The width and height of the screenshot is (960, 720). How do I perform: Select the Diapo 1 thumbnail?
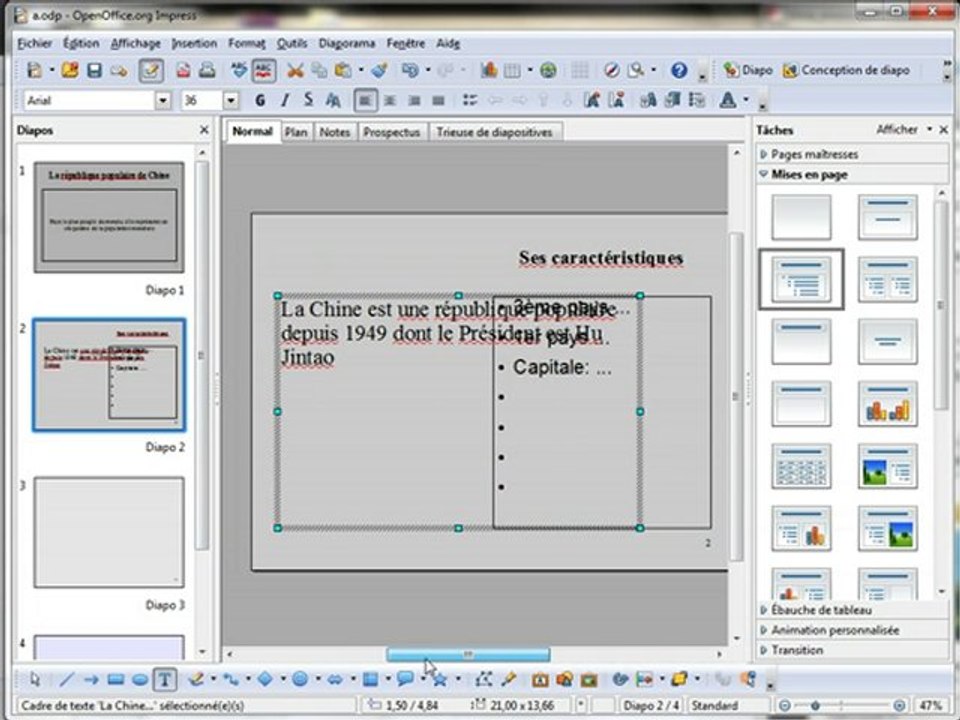pyautogui.click(x=109, y=217)
